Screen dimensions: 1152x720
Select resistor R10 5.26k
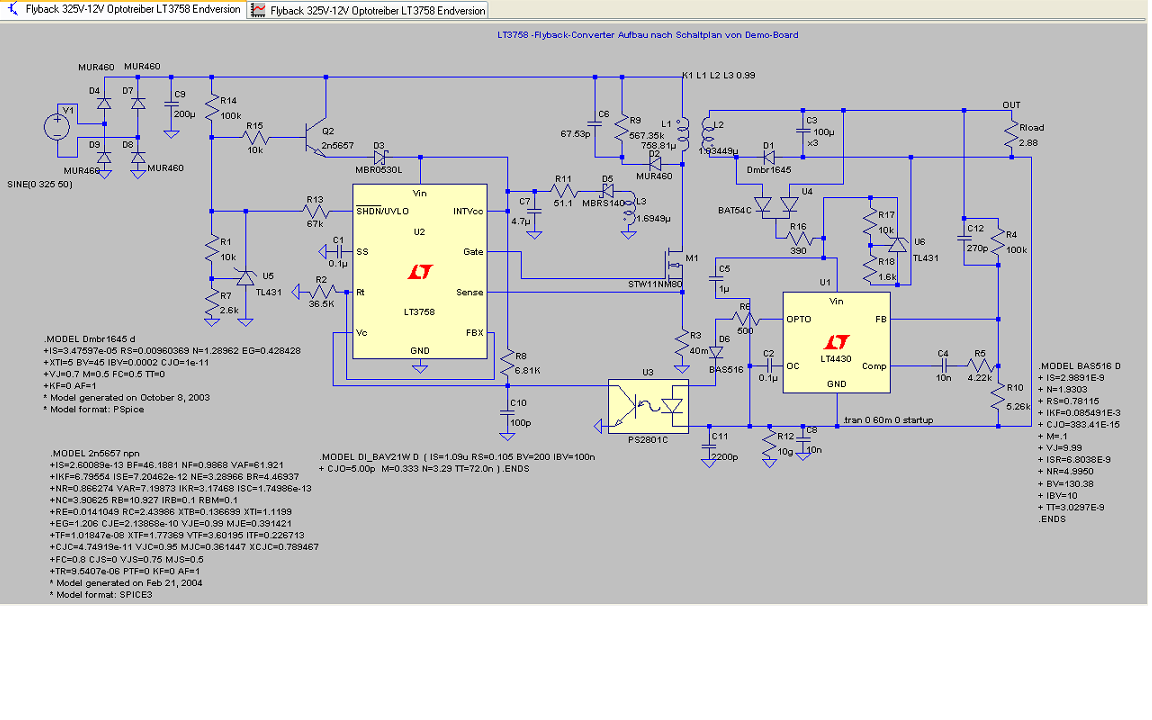(998, 397)
